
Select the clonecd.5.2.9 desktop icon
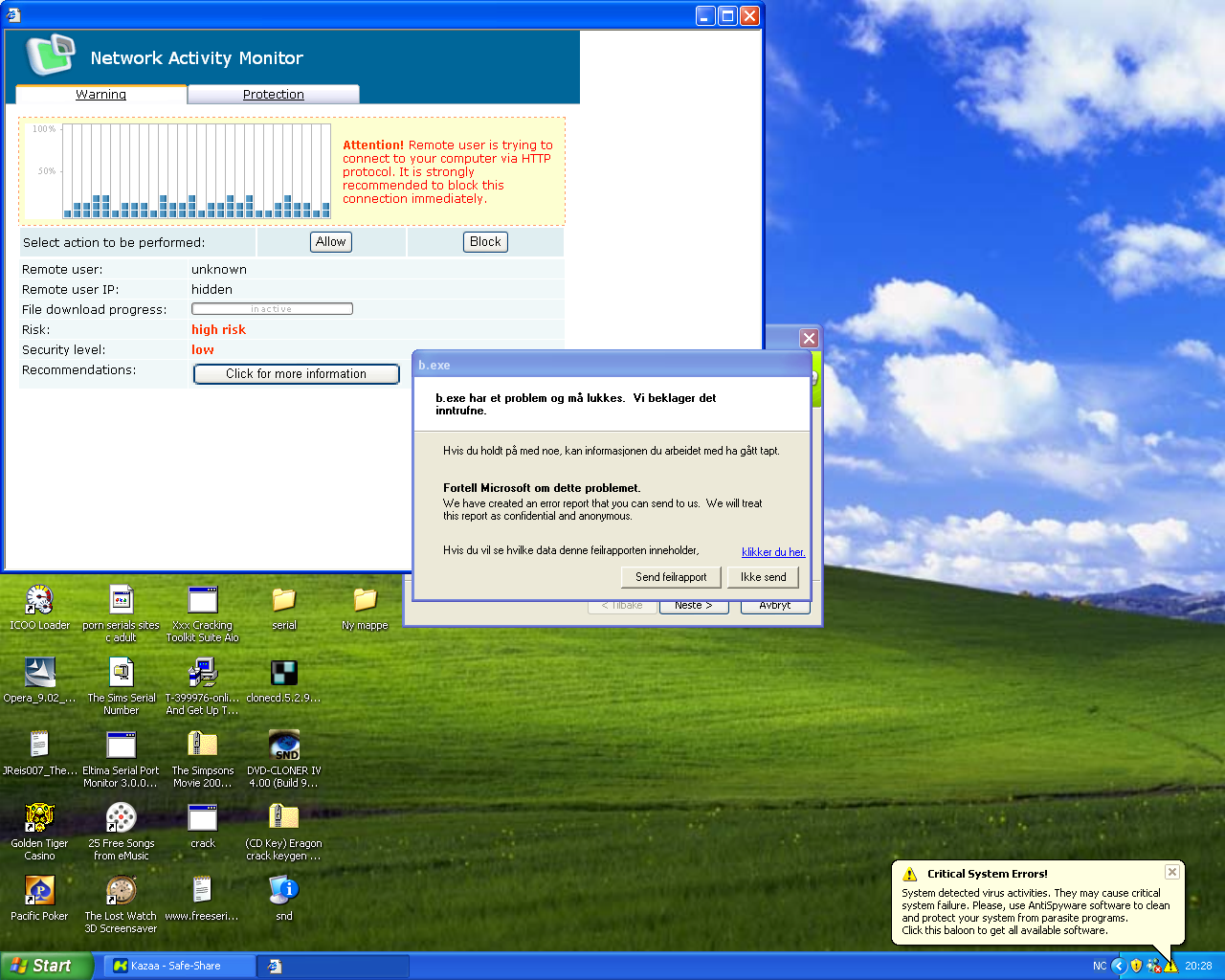[x=284, y=680]
